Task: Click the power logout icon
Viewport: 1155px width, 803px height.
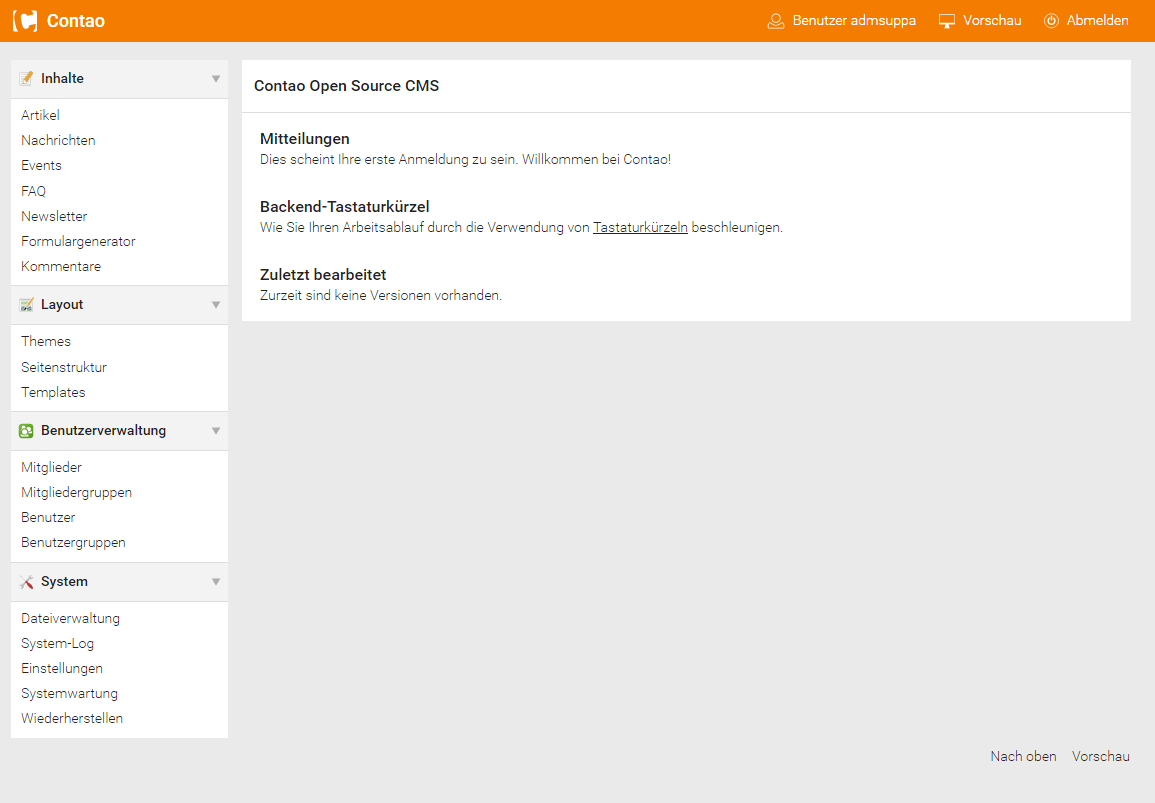Action: (x=1051, y=21)
